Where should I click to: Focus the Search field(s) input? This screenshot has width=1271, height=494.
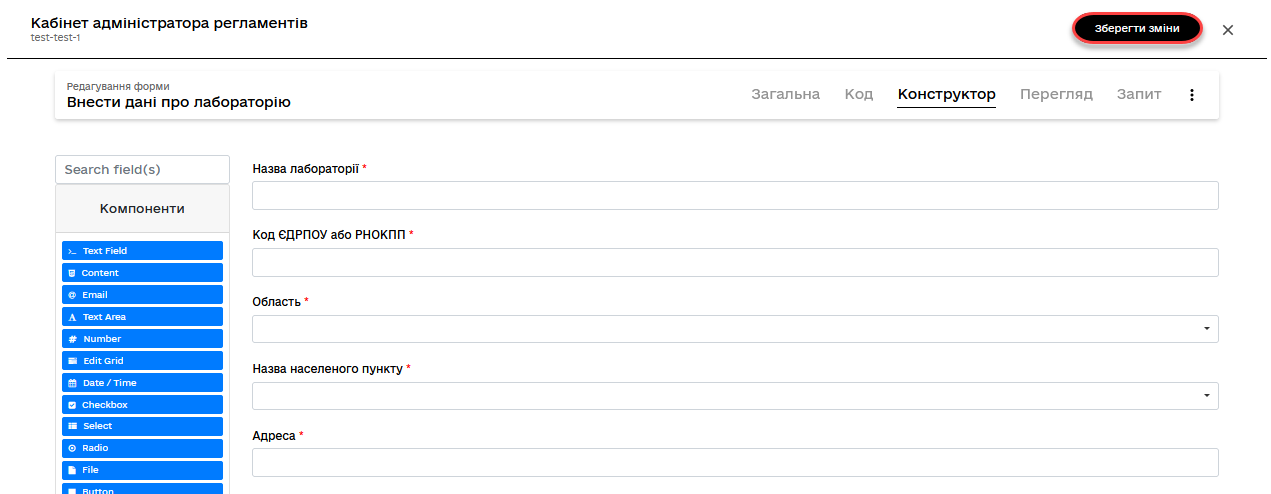click(x=142, y=170)
